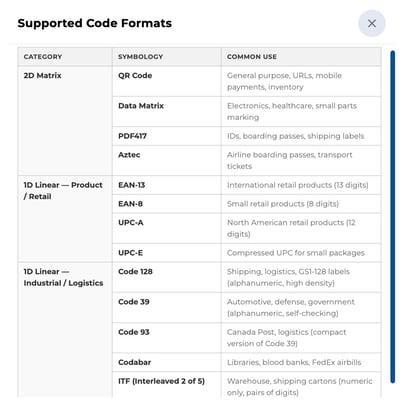This screenshot has width=405, height=407.
Task: Select the QR Code symbology cell
Action: coord(167,81)
